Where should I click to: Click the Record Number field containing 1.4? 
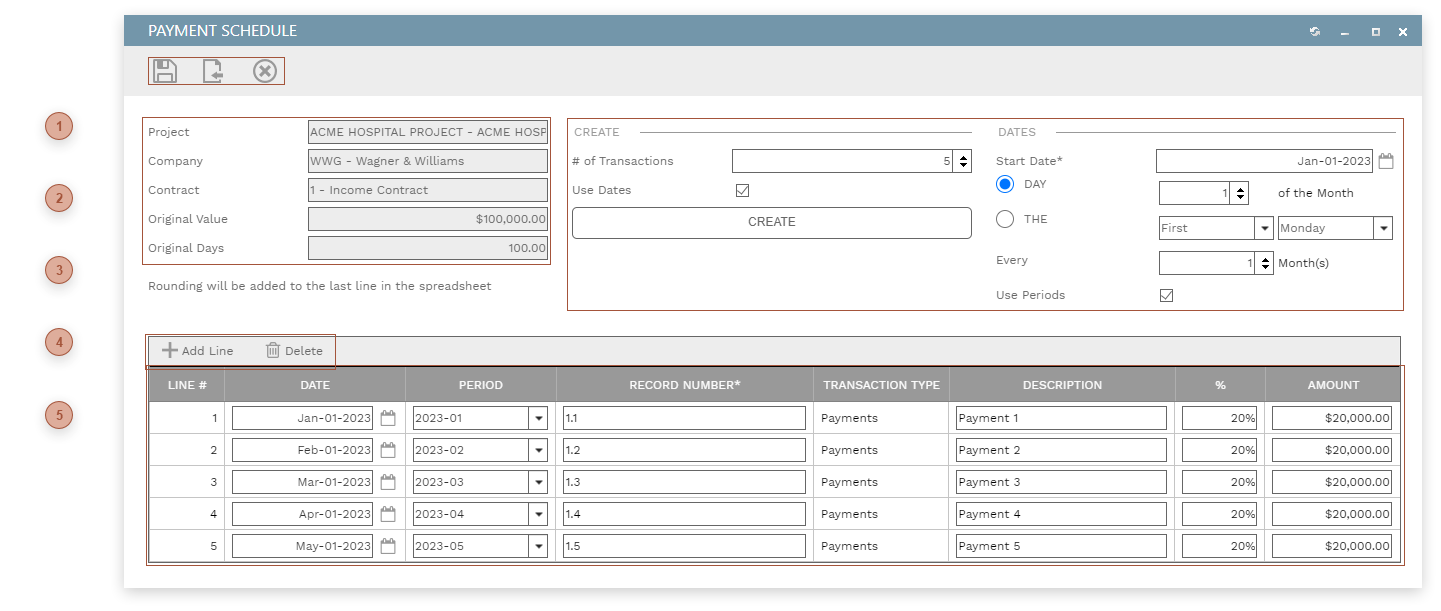tap(684, 513)
